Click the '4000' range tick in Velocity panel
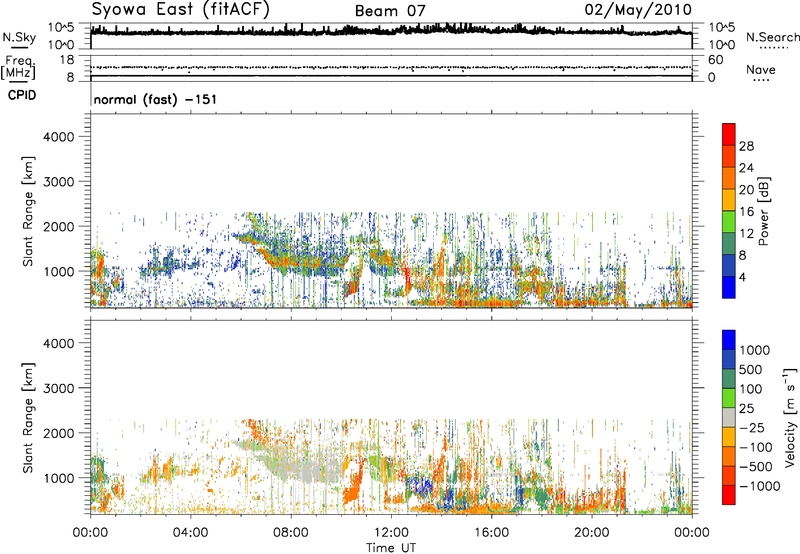800x554 pixels. (59, 343)
